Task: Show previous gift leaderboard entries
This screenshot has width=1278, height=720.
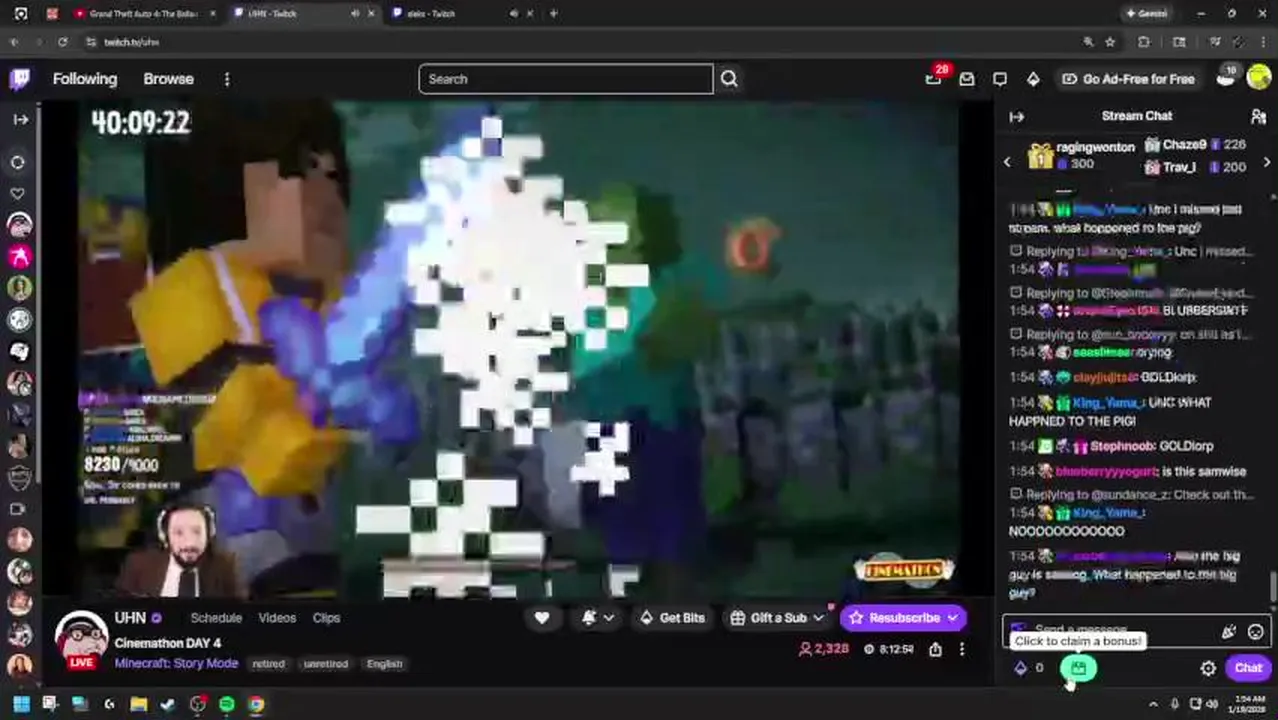Action: (x=1007, y=162)
